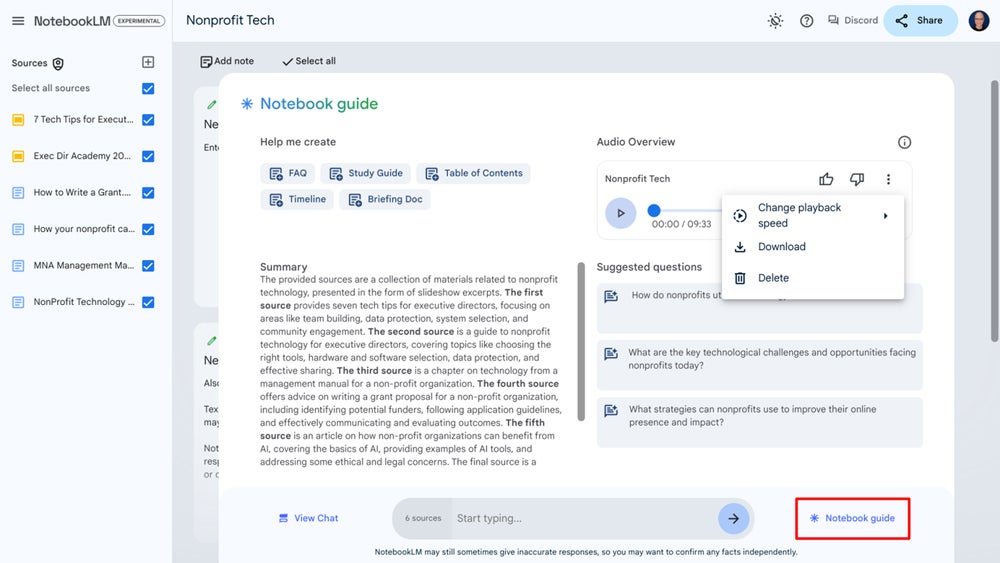Open the audio three-dot options menu
This screenshot has width=1000, height=563.
[x=888, y=179]
